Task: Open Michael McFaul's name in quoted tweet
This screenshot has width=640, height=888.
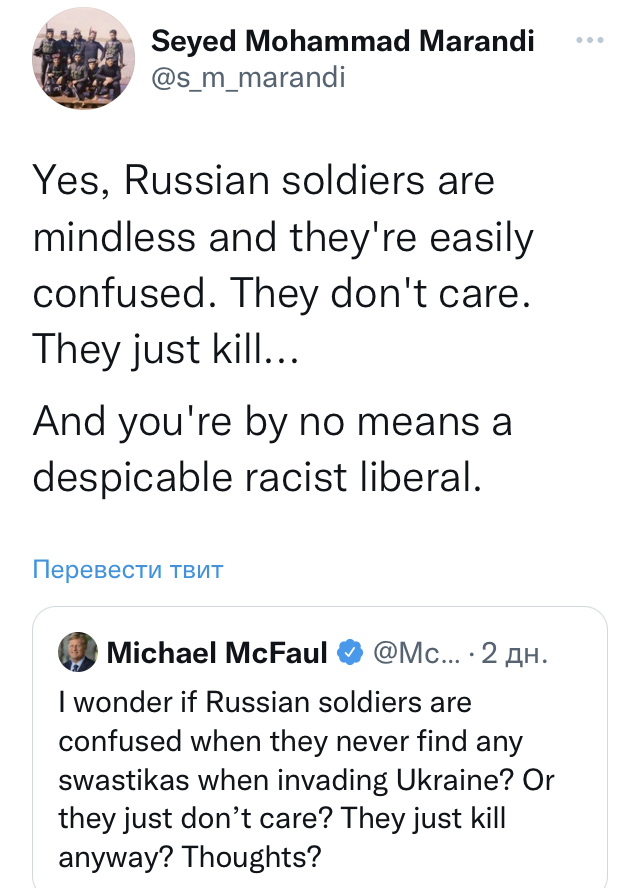Action: [x=217, y=653]
